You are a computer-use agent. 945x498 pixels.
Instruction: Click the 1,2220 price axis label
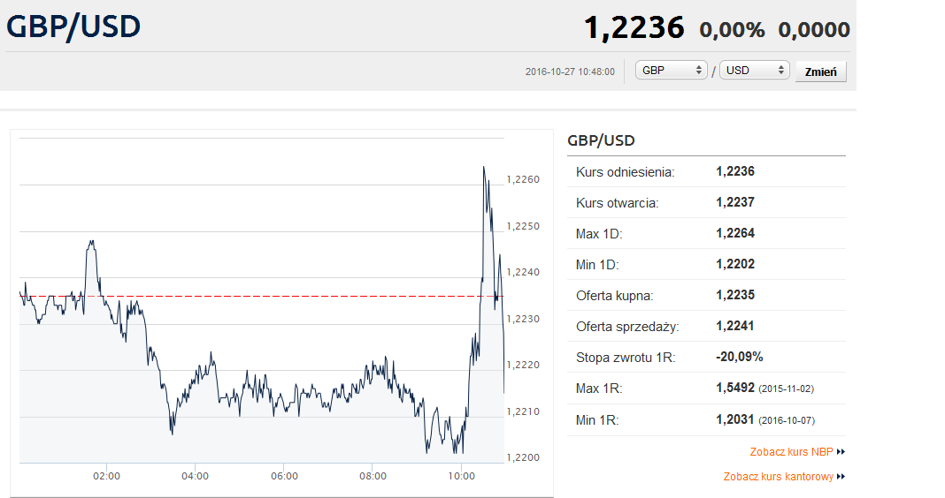click(523, 365)
